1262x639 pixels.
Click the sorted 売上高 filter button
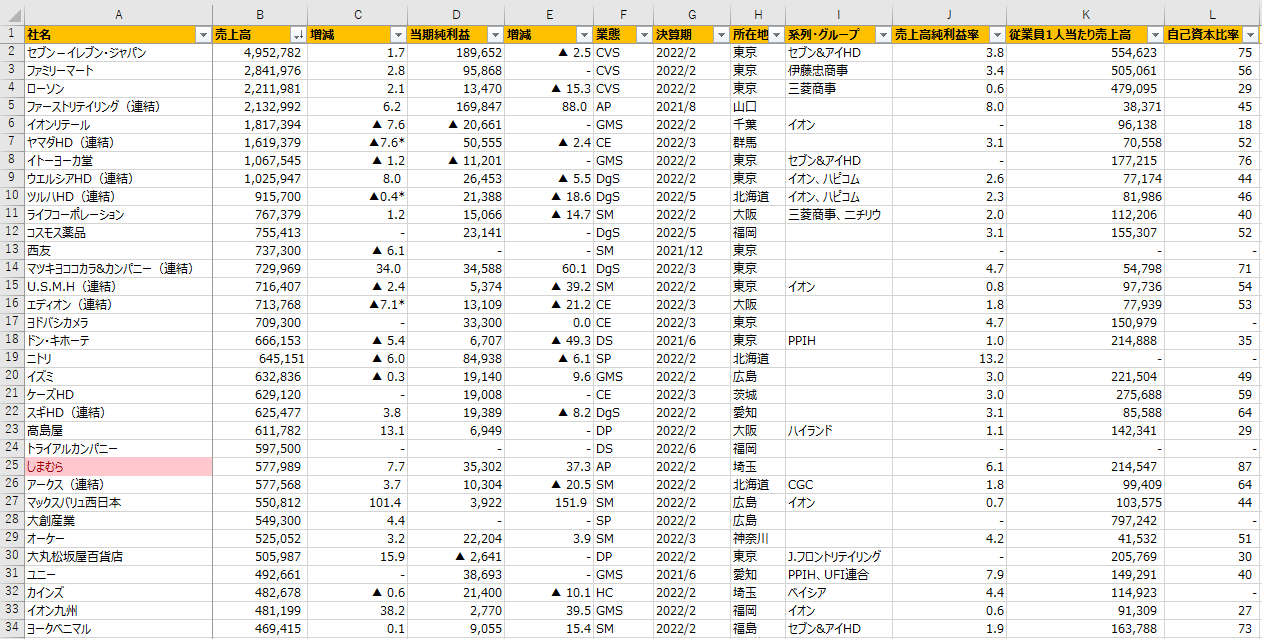click(298, 35)
